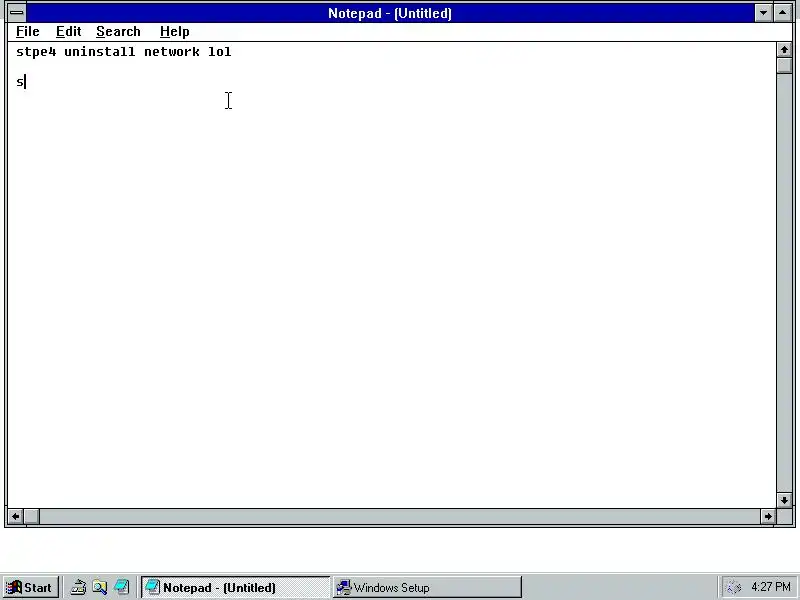This screenshot has width=800, height=600.
Task: Click the Start button
Action: click(x=31, y=587)
